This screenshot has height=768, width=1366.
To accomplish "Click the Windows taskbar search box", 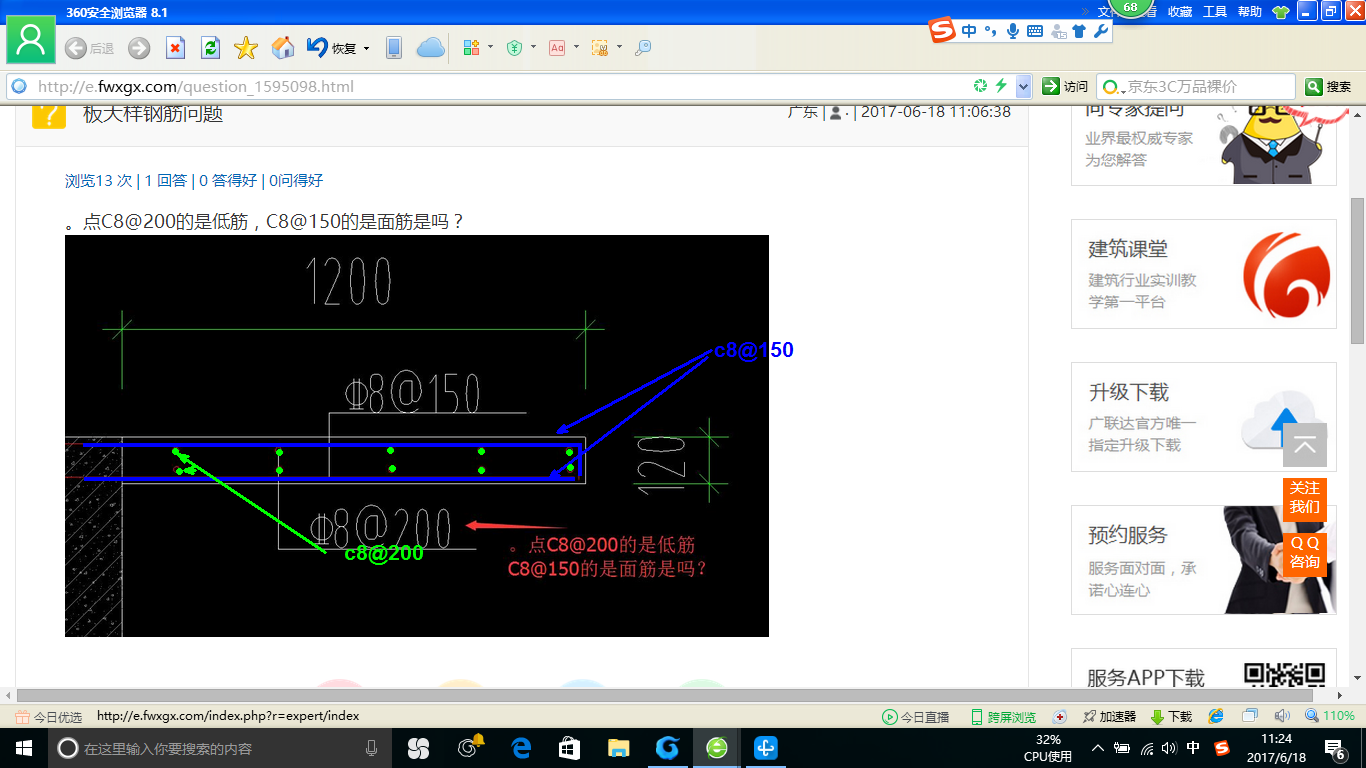I will tap(220, 748).
